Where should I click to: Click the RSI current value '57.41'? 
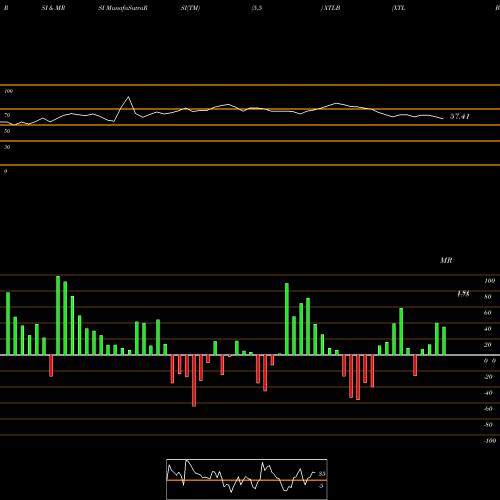pos(460,116)
